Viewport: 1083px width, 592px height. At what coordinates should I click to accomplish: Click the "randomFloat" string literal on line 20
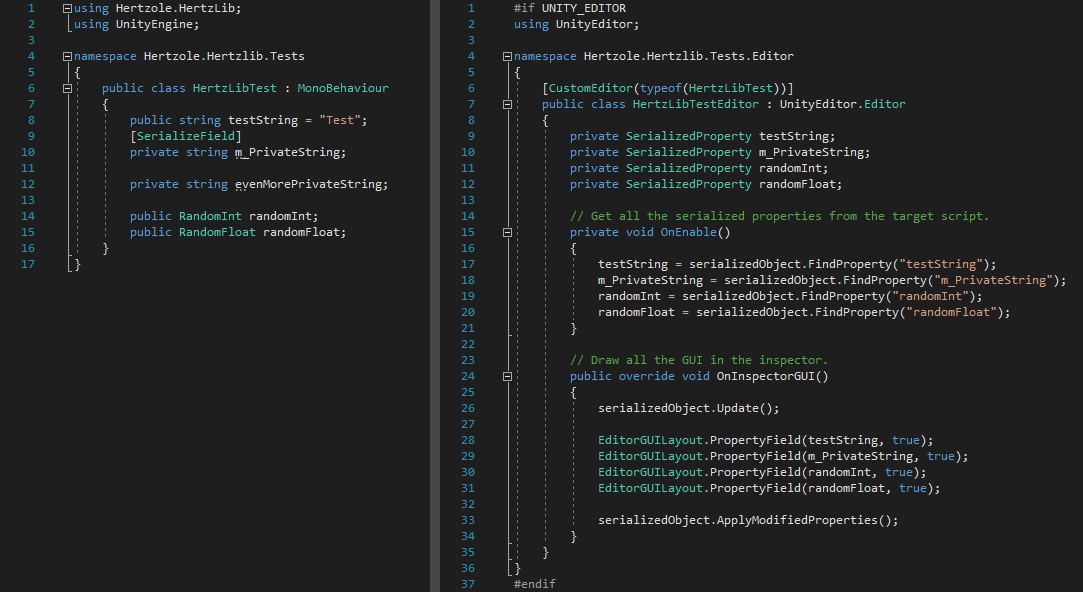[x=952, y=312]
